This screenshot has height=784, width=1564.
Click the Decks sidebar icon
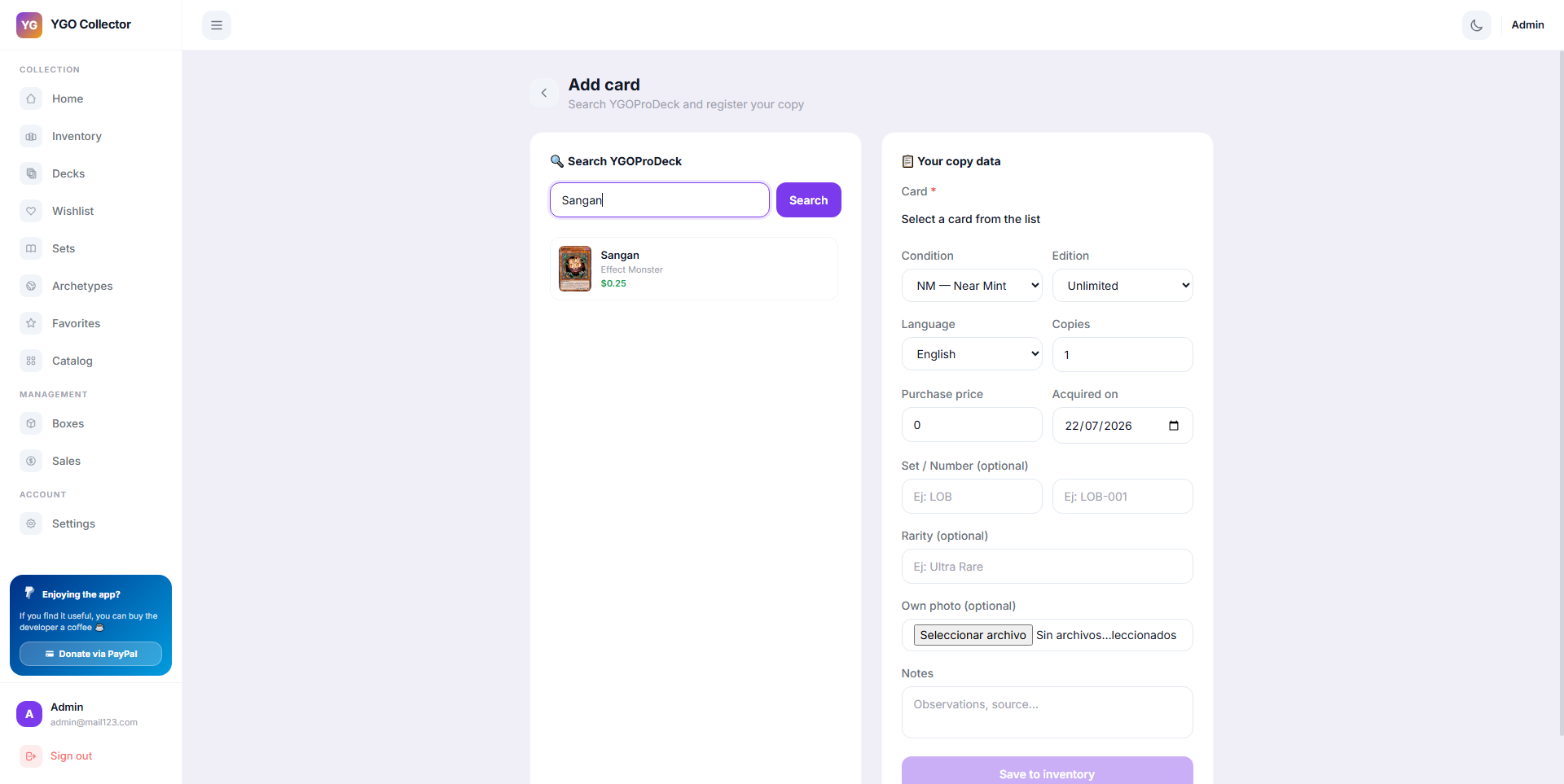click(31, 173)
